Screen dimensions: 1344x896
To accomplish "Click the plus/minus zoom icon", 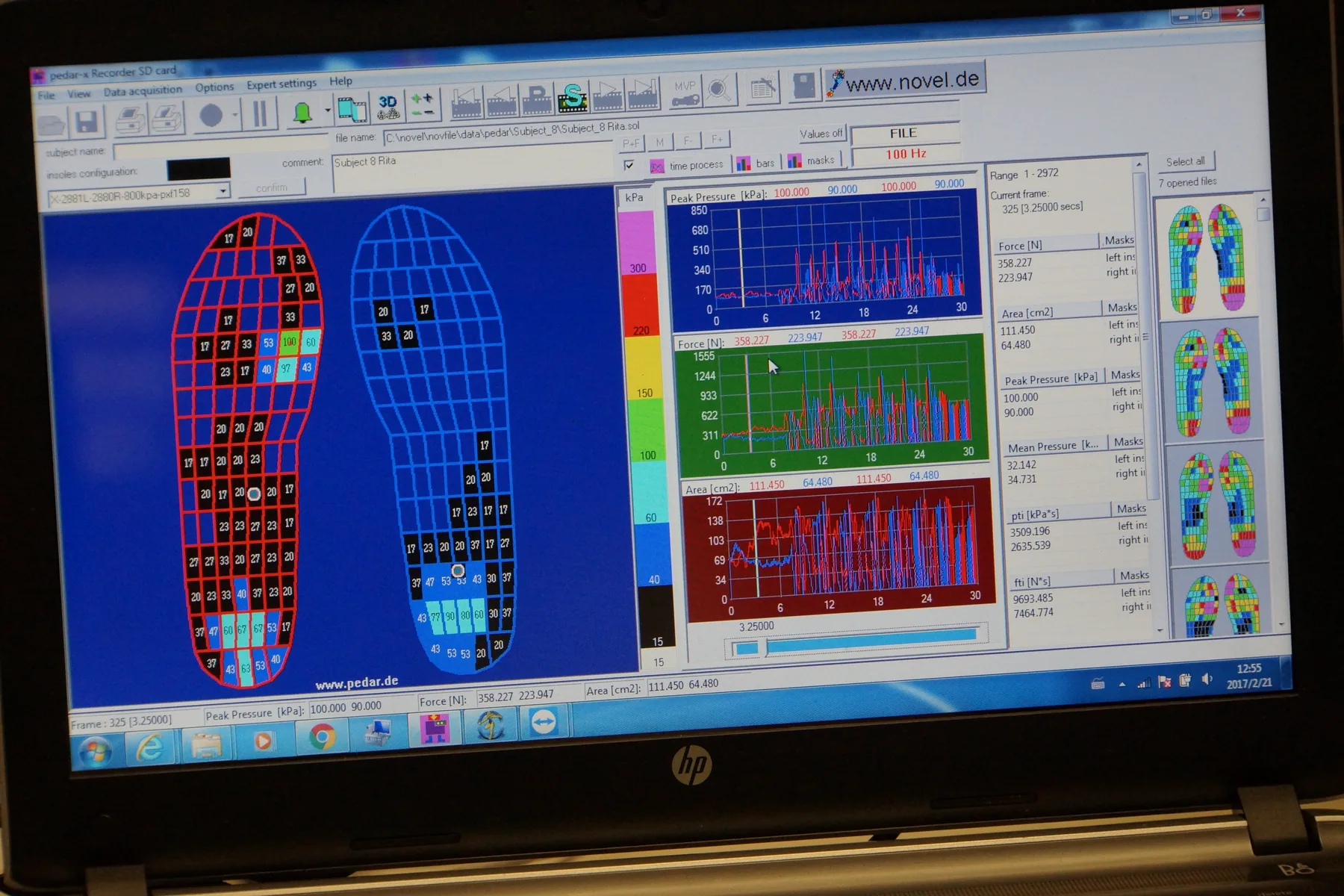I will (x=423, y=106).
